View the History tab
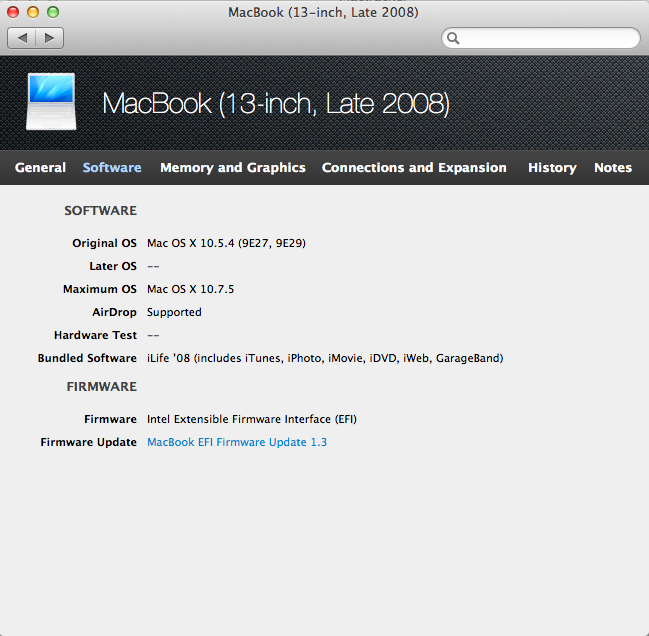The width and height of the screenshot is (649, 636). click(552, 168)
